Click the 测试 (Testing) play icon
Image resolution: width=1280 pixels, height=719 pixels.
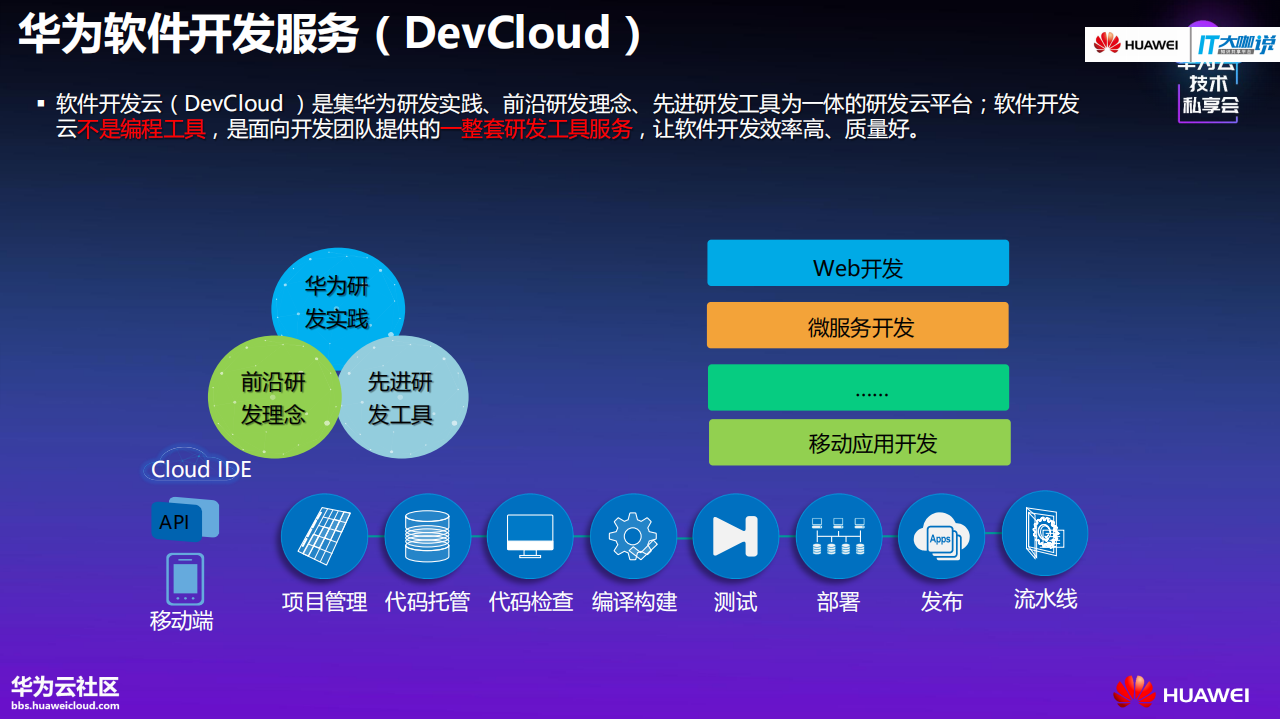736,536
